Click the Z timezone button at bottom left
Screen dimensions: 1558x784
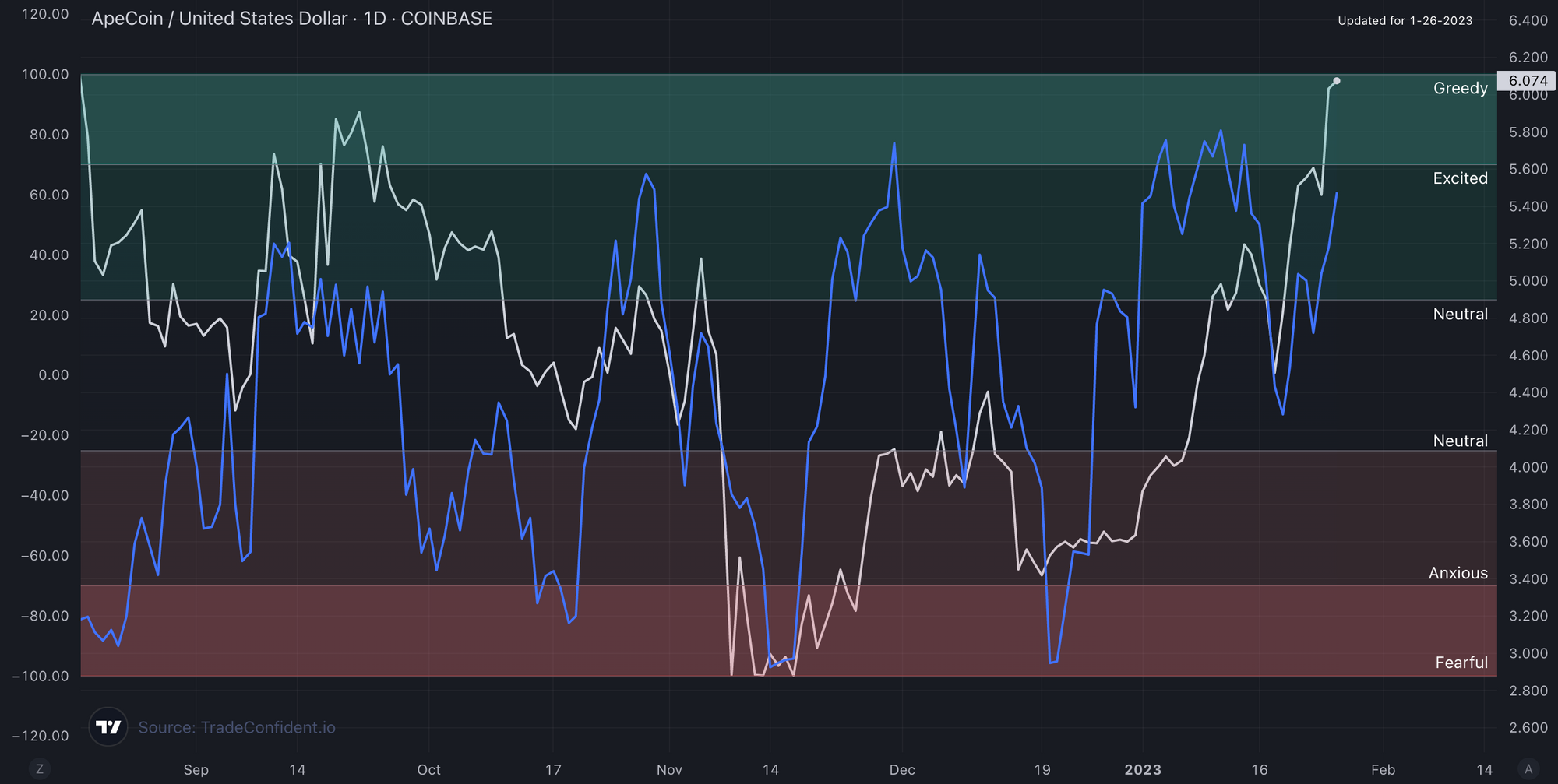(x=40, y=769)
